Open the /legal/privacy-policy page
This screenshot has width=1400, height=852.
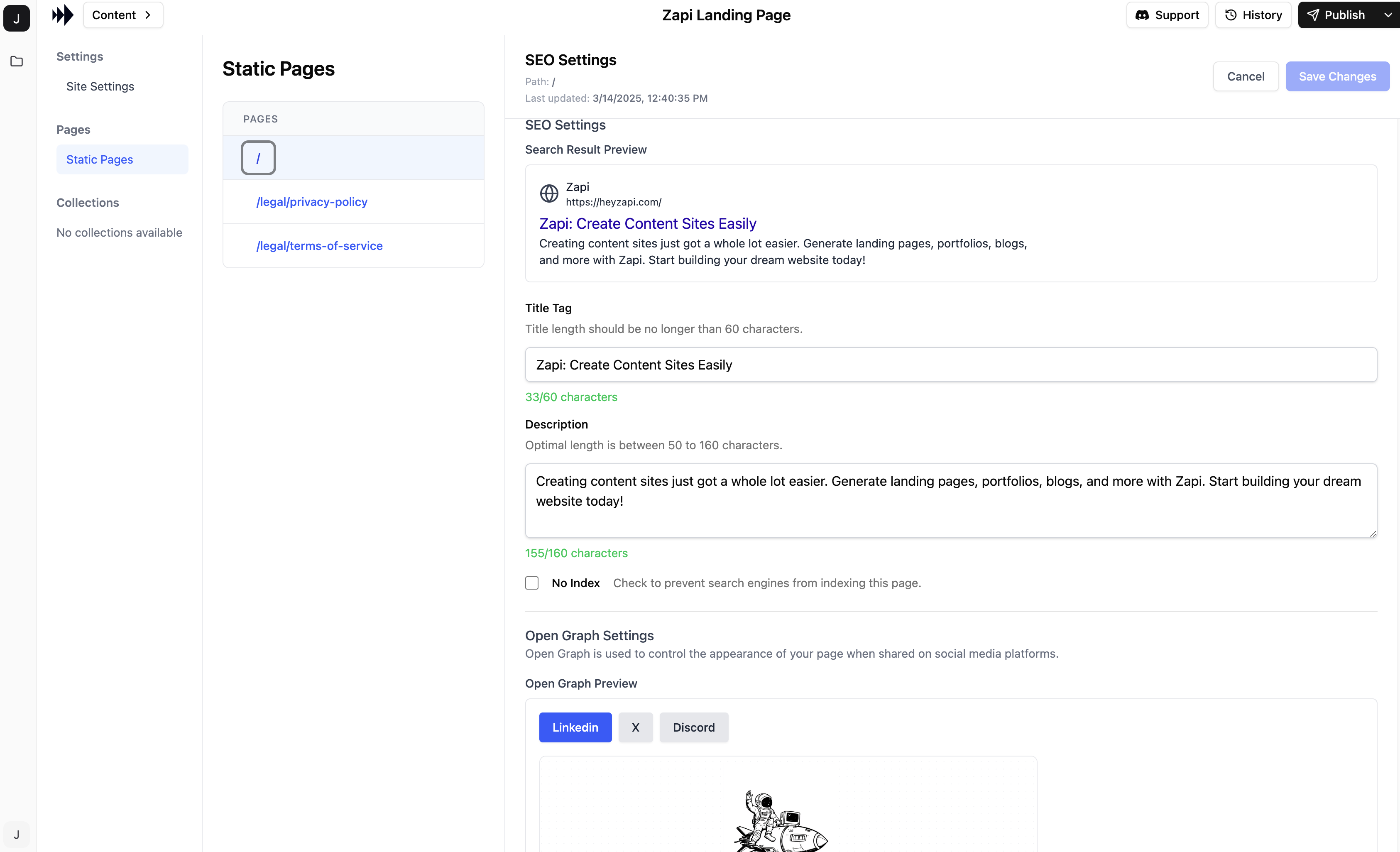pos(312,201)
